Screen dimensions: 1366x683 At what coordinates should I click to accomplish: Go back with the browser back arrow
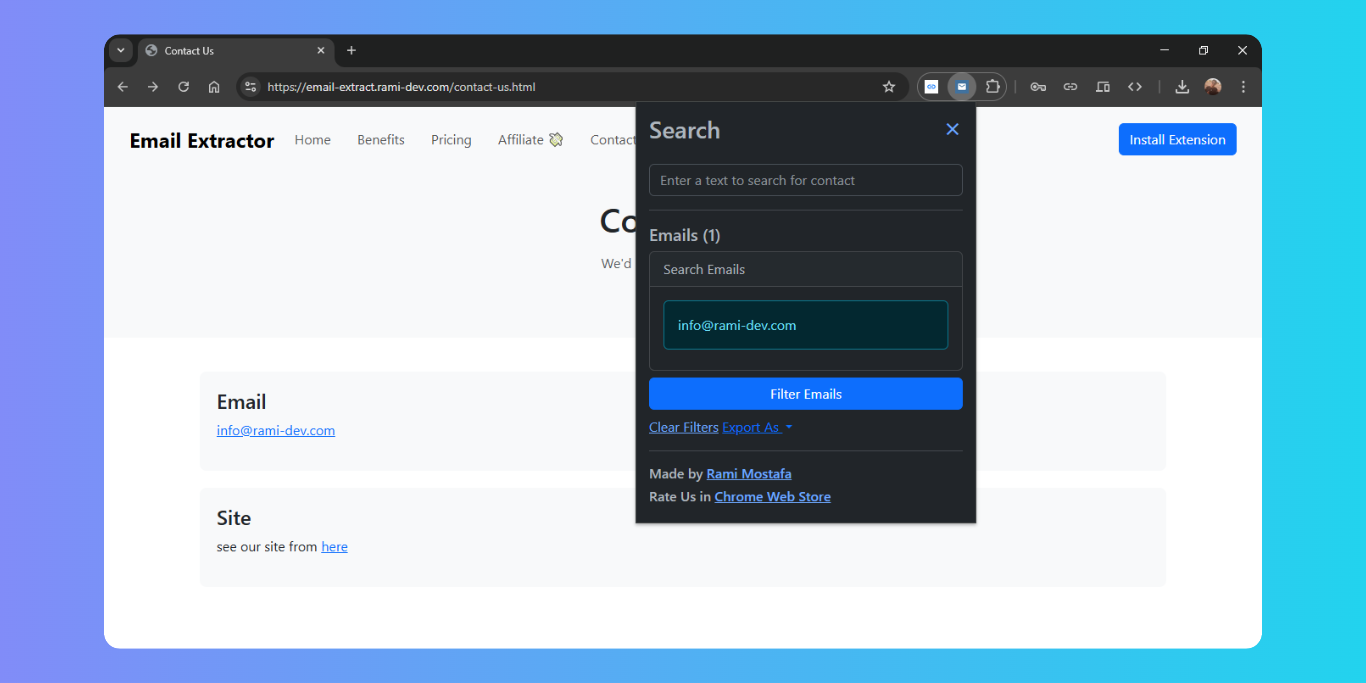(123, 87)
